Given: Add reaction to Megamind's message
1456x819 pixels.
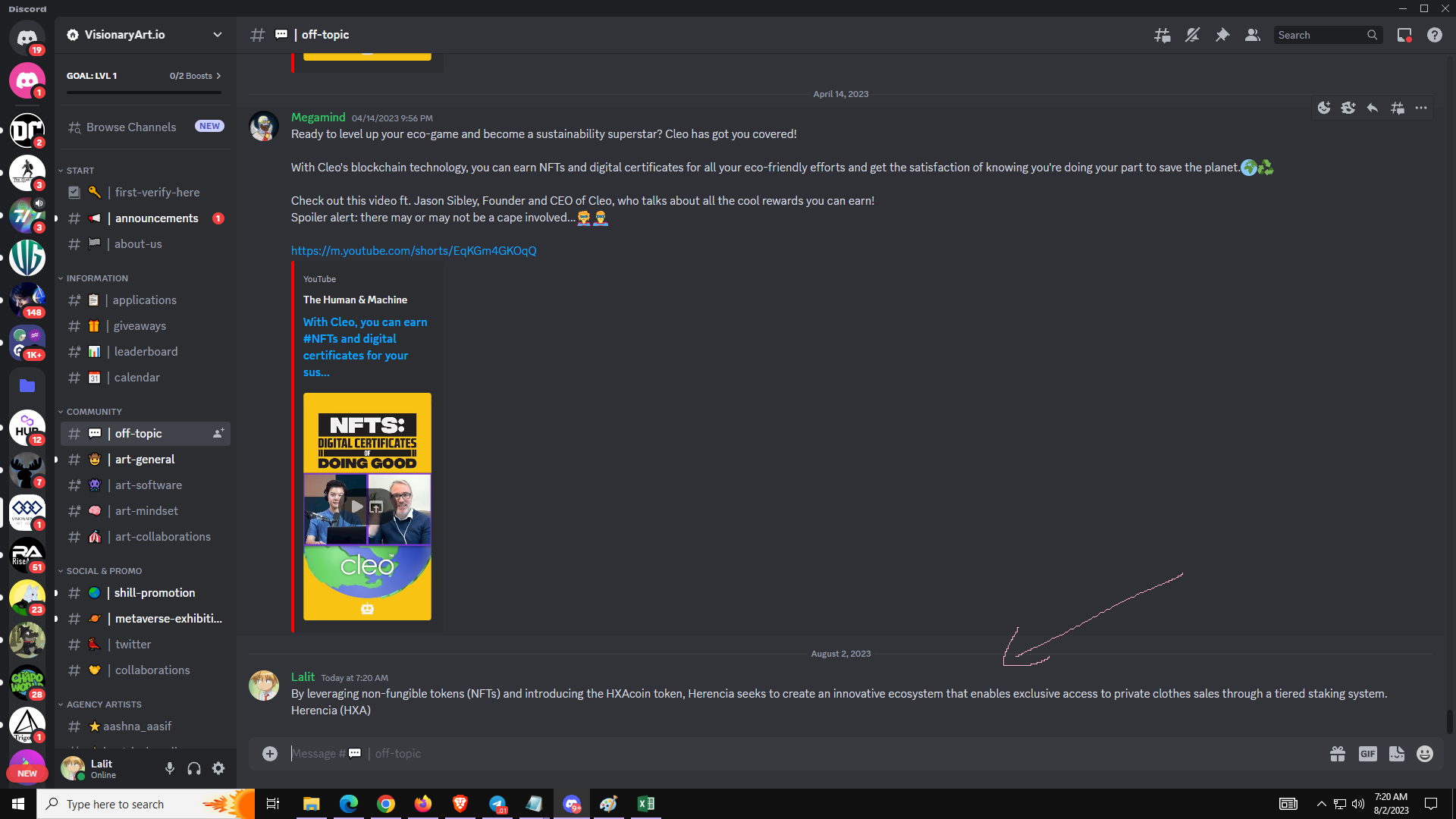Looking at the screenshot, I should coord(1324,108).
